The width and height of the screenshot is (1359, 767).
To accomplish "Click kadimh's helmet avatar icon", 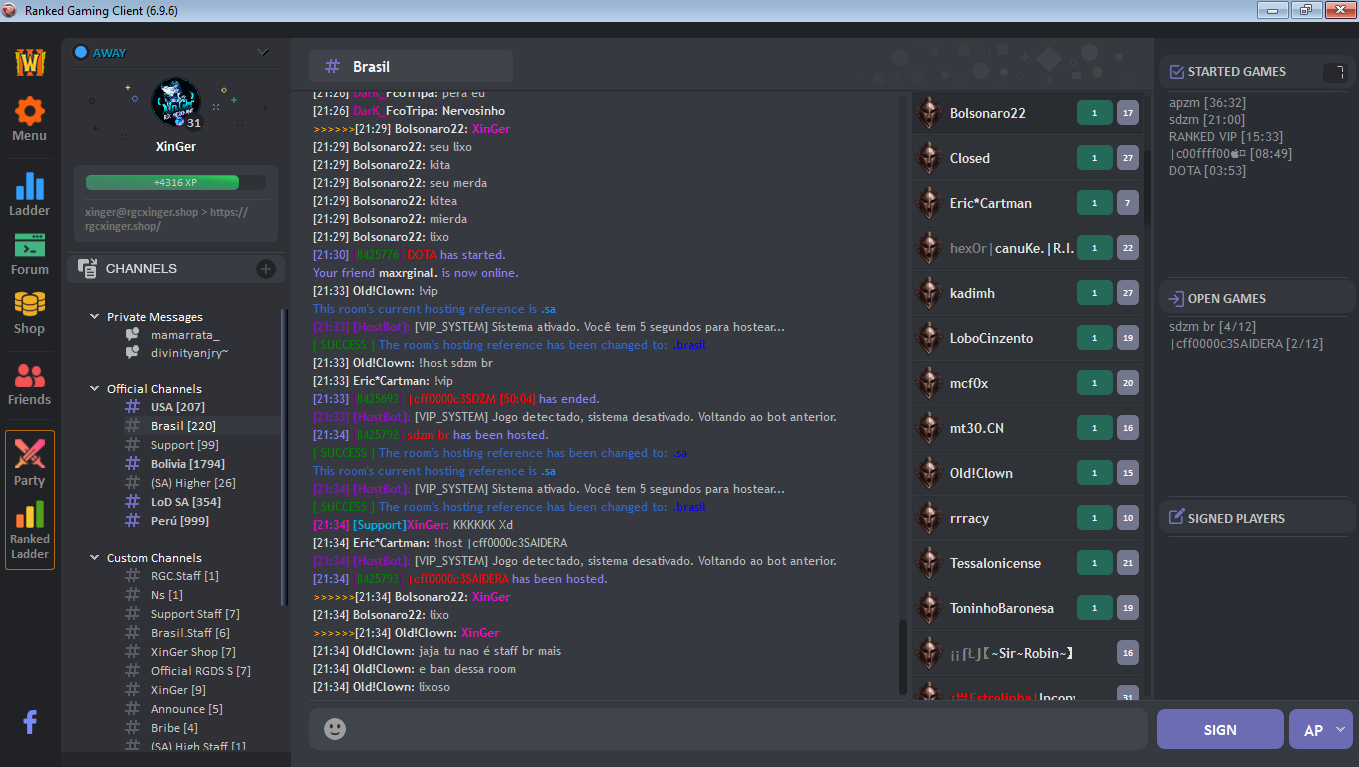I will tap(929, 293).
